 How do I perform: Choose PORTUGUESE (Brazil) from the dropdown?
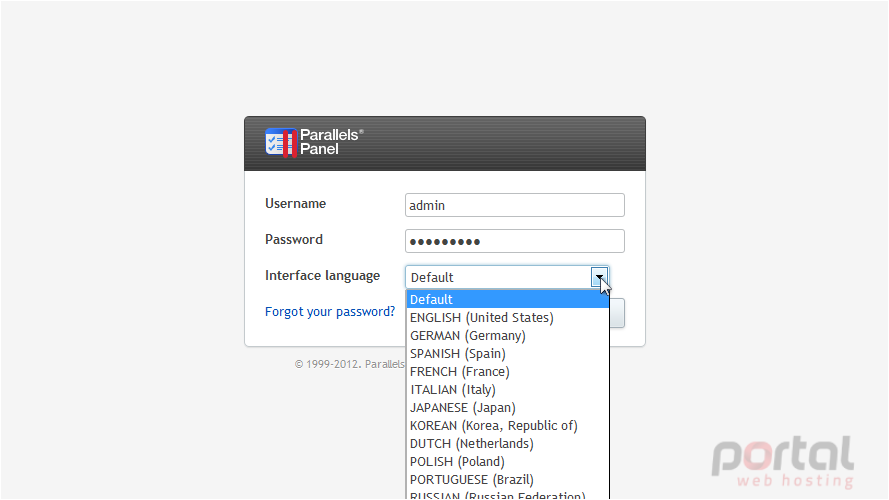click(507, 480)
